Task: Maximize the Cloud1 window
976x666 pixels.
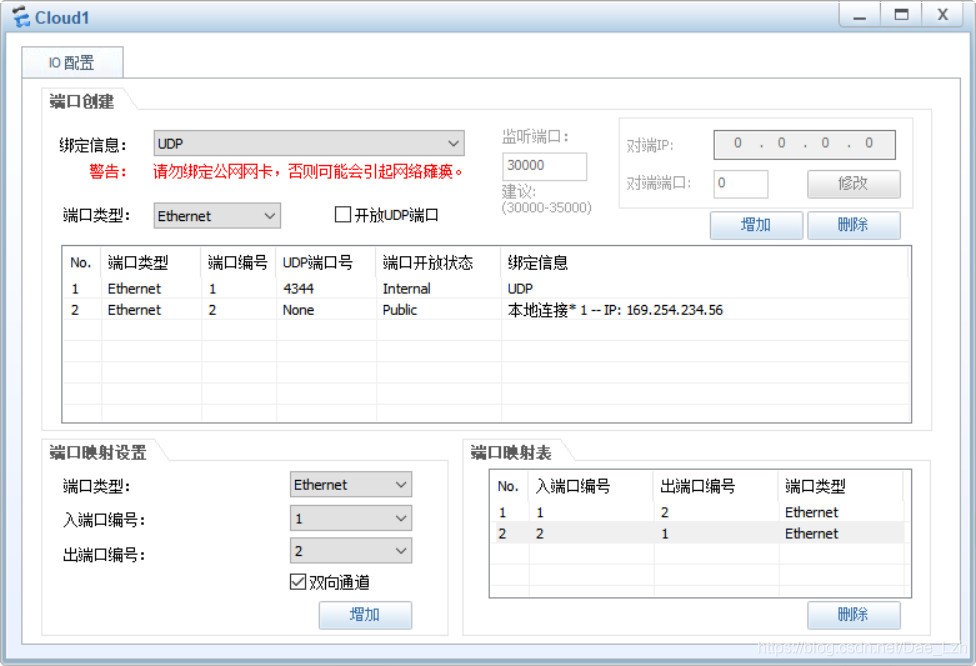Action: (x=901, y=15)
